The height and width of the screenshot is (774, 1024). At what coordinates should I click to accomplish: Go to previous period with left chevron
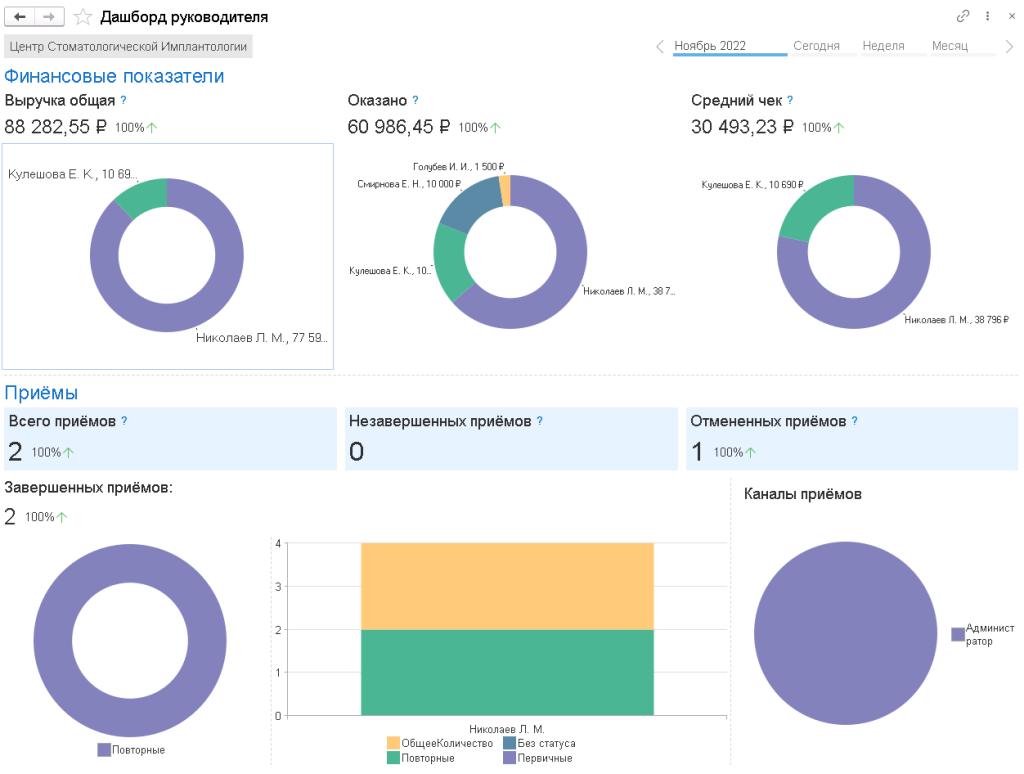pos(660,47)
